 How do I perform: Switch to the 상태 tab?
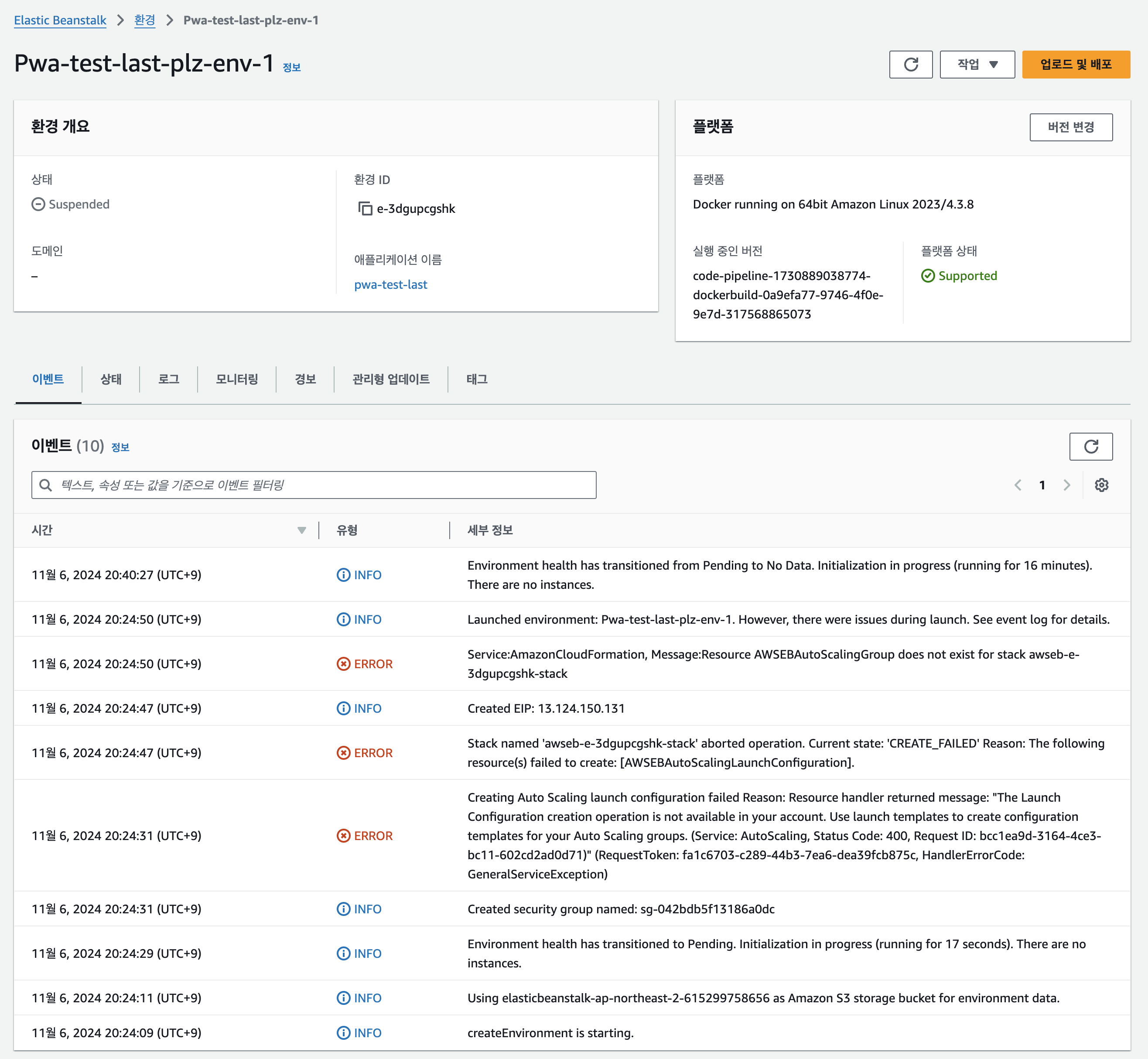tap(111, 379)
